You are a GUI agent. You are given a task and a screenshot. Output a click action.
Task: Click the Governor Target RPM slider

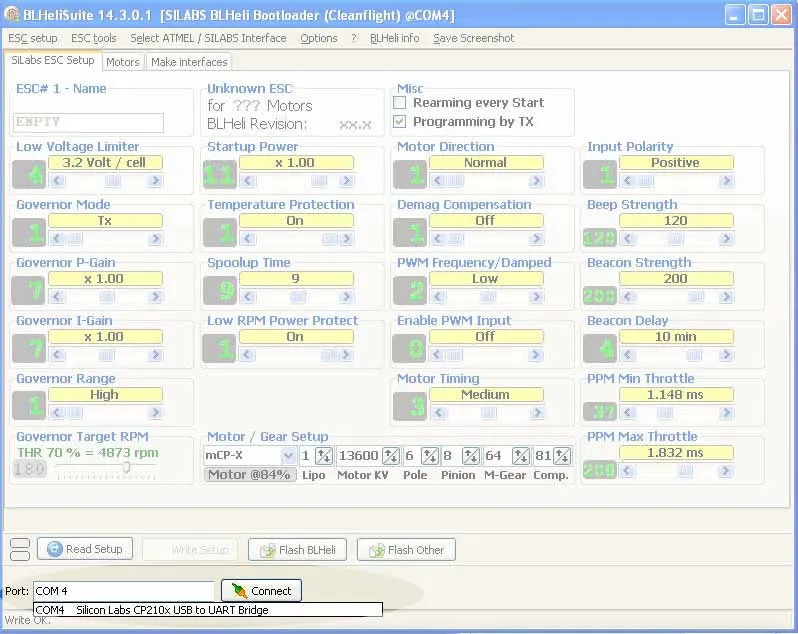(126, 469)
